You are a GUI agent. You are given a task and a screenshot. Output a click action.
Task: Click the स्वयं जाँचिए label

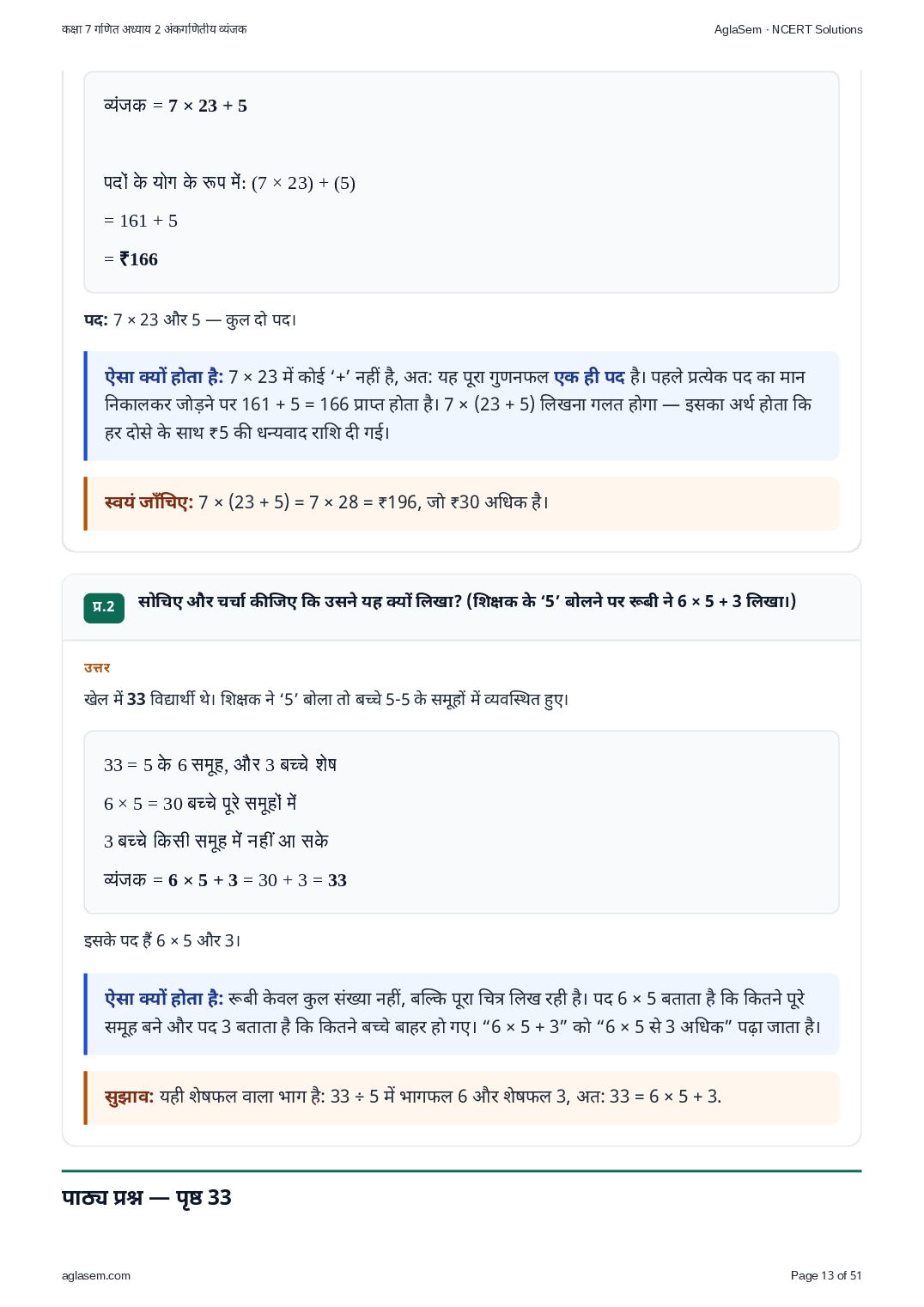pyautogui.click(x=149, y=502)
